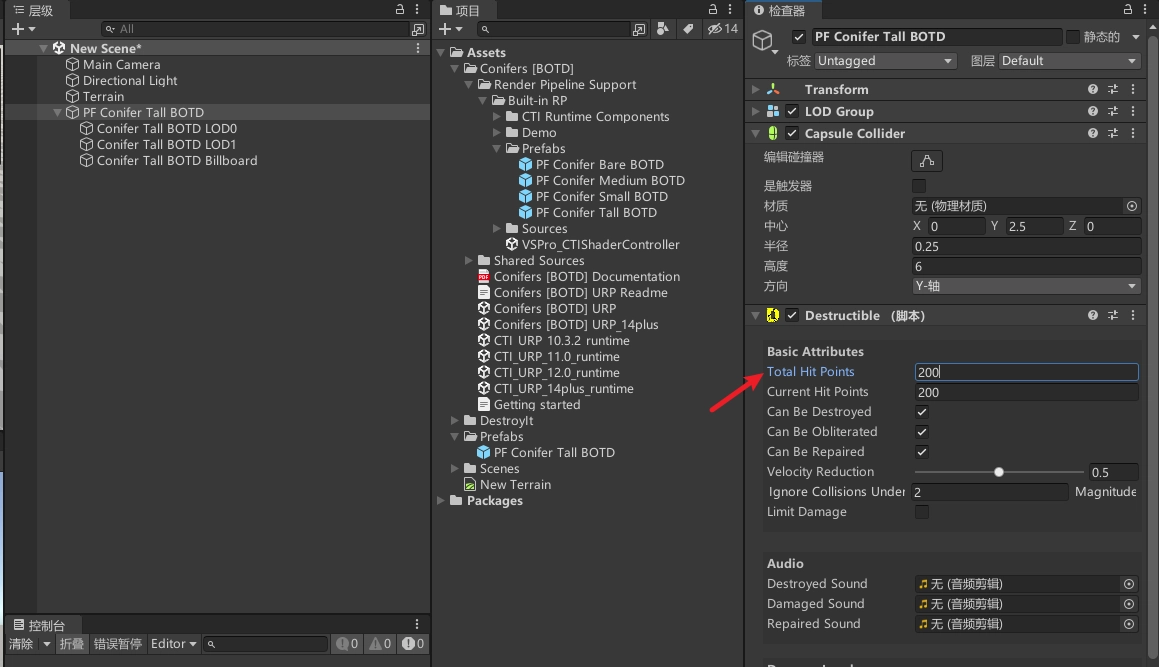
Task: Collapse PF Conifer Tall BOTD hierarchy node
Action: tap(57, 112)
